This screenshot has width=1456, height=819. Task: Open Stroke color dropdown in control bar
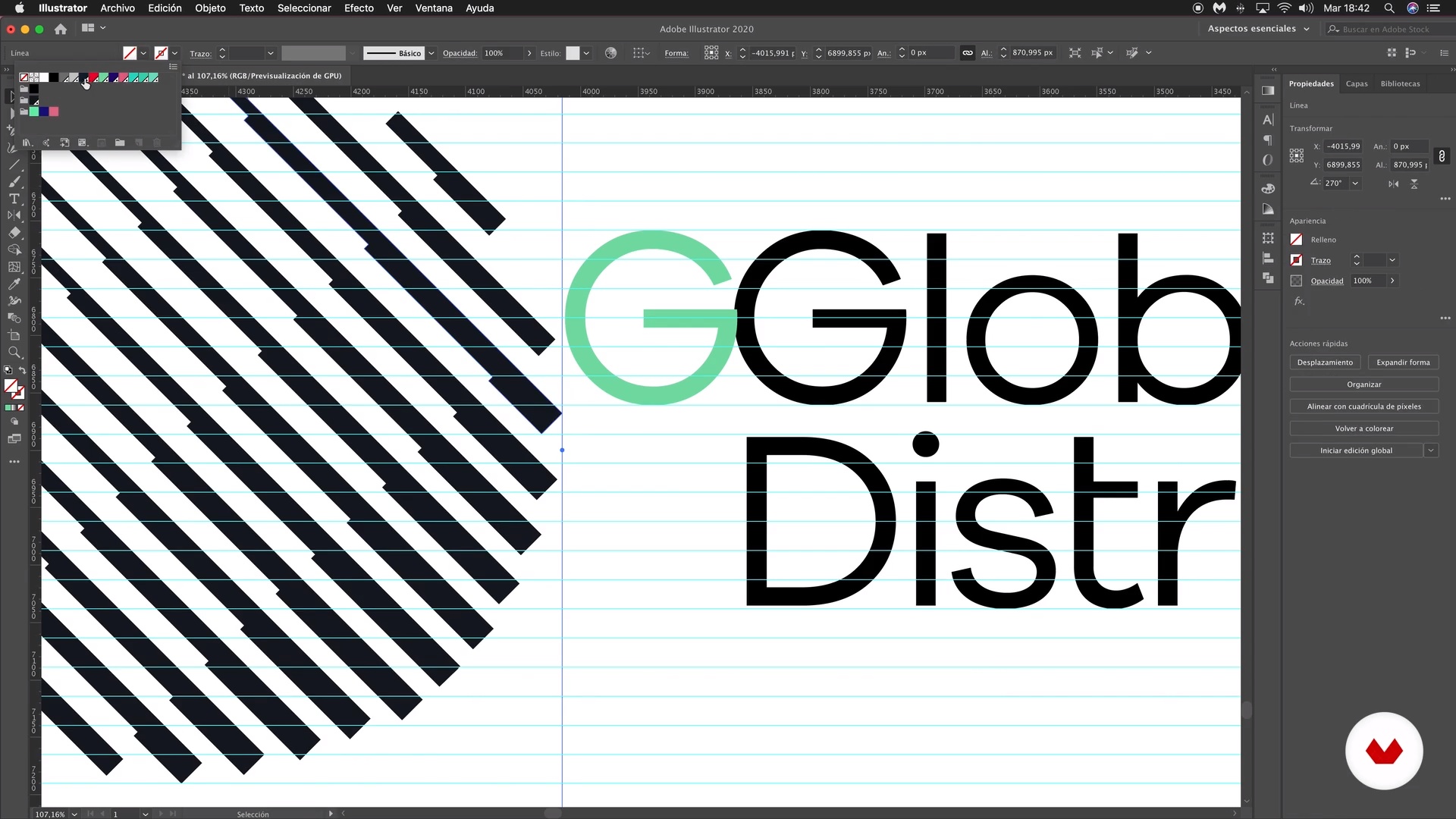174,53
